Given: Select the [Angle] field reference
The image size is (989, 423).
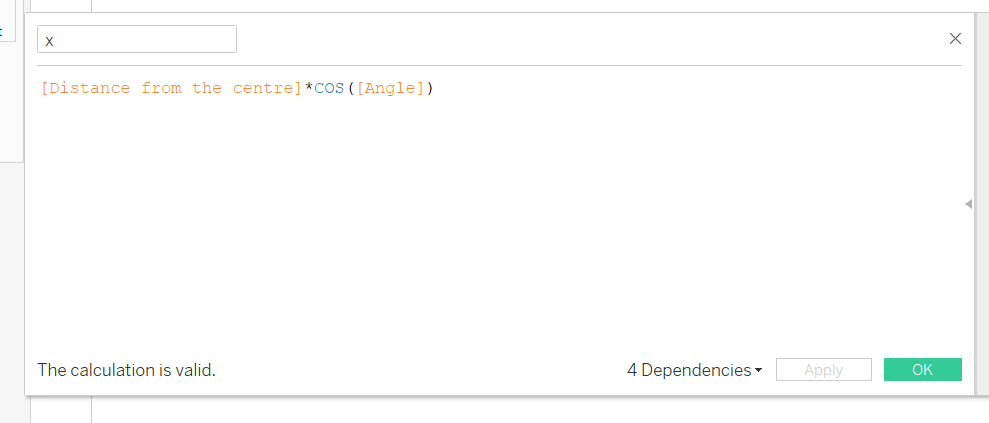Looking at the screenshot, I should (x=390, y=88).
